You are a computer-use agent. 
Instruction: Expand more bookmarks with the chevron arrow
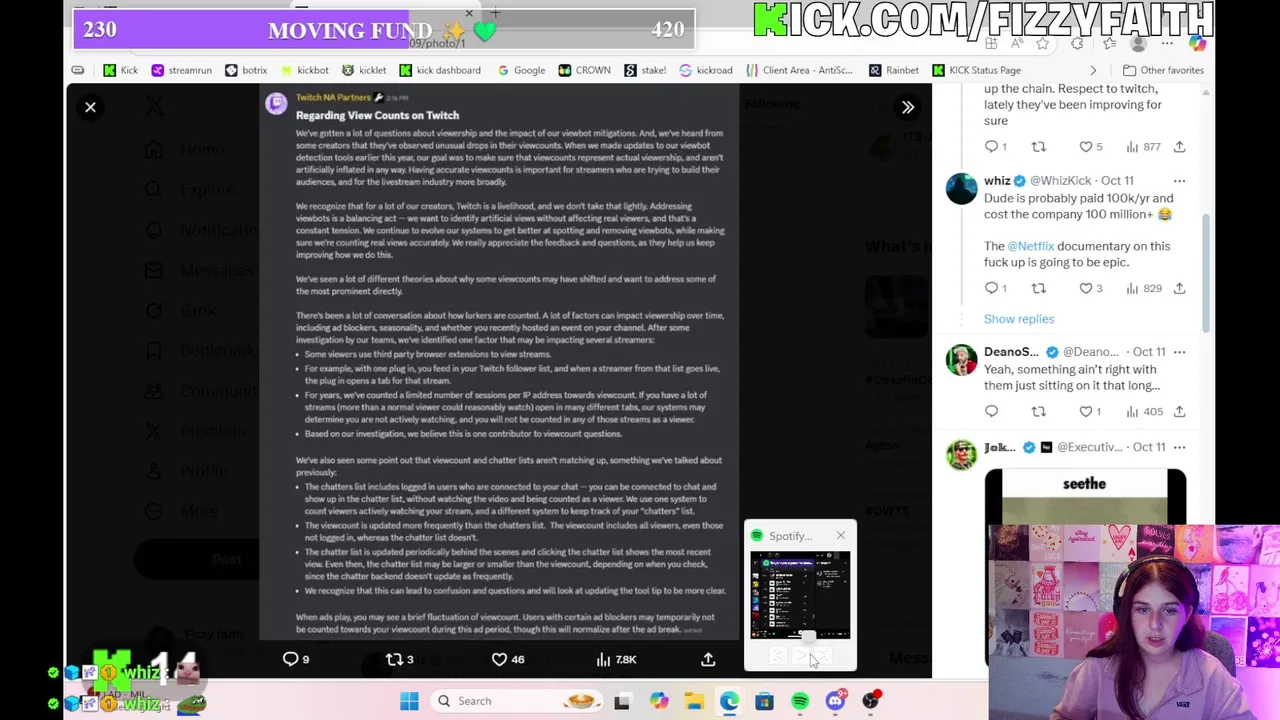pyautogui.click(x=1093, y=70)
